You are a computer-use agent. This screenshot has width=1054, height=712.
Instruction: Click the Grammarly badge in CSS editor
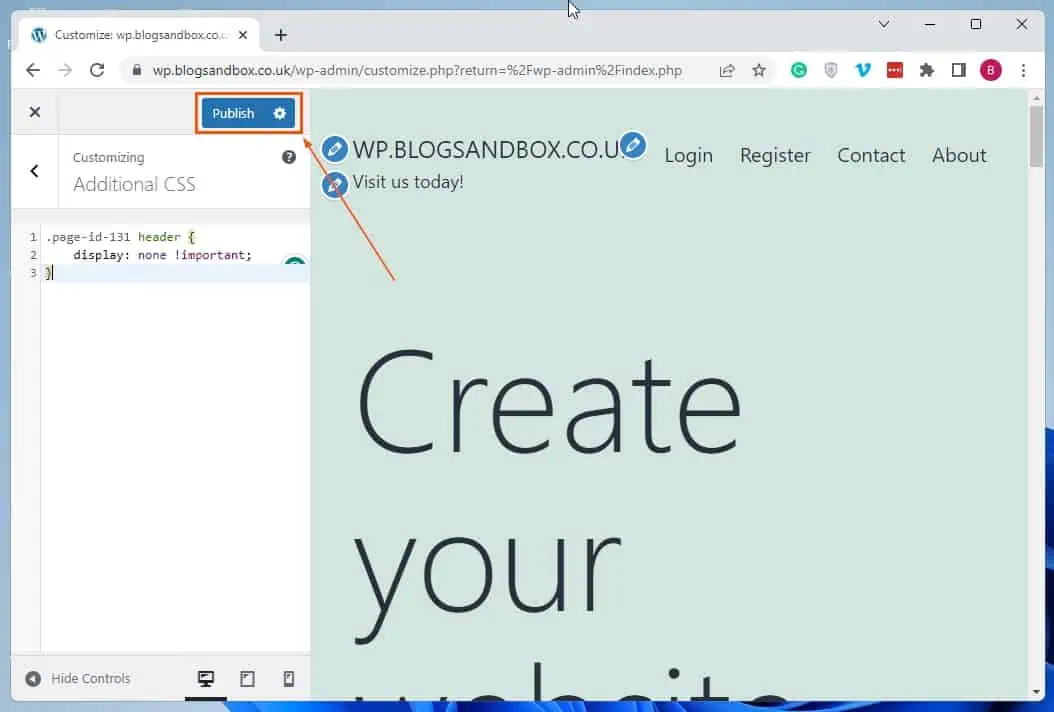[295, 261]
